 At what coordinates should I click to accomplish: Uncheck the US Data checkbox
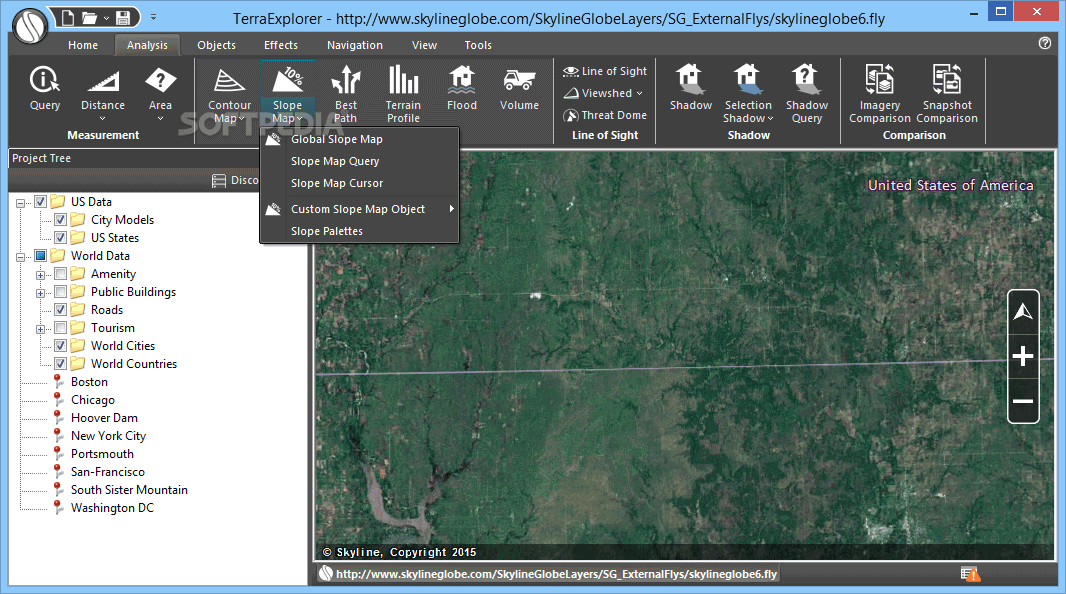pyautogui.click(x=41, y=202)
